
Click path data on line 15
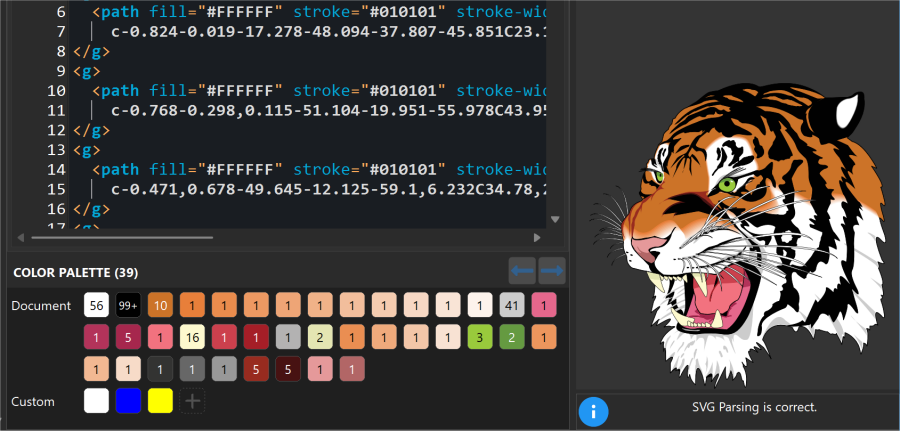[328, 189]
